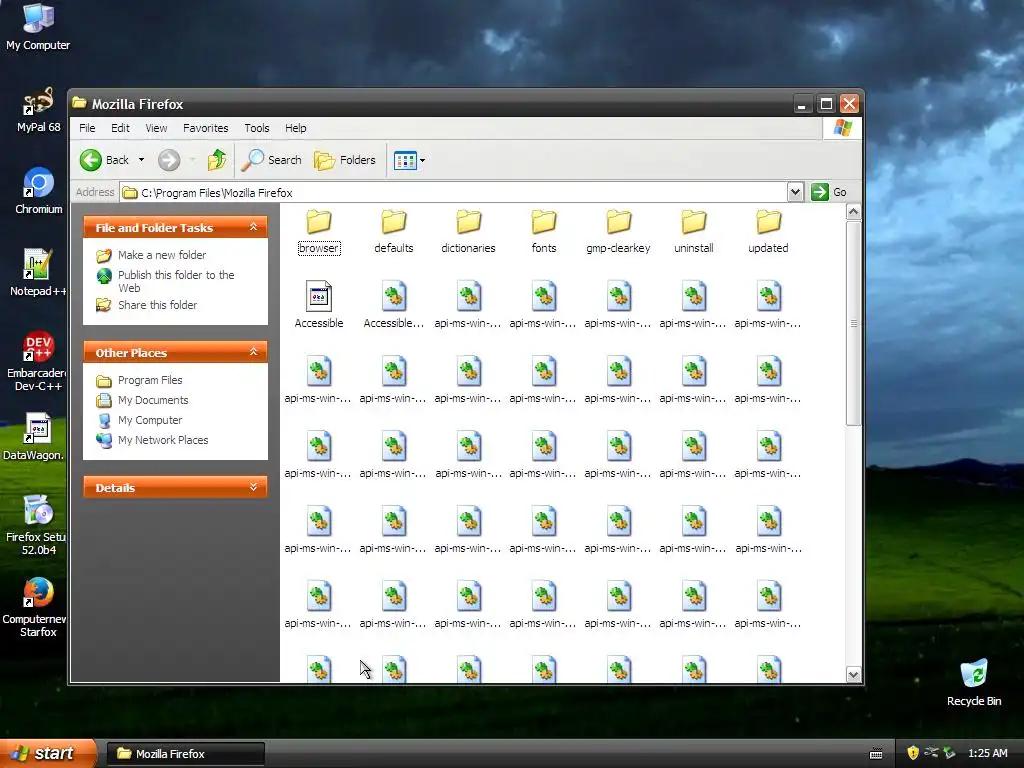Image resolution: width=1024 pixels, height=768 pixels.
Task: Select Chromium desktop shortcut
Action: click(38, 191)
